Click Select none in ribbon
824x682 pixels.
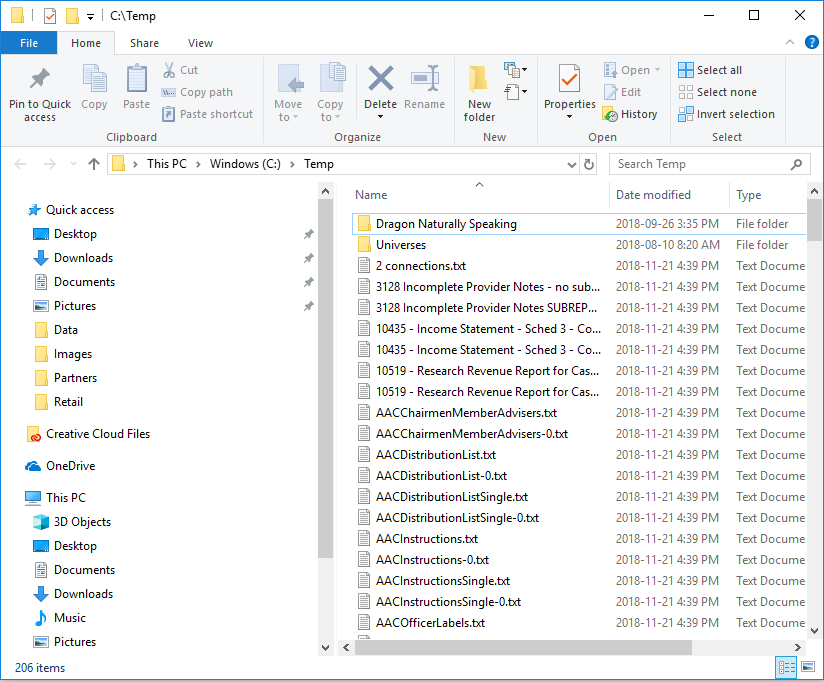click(717, 92)
